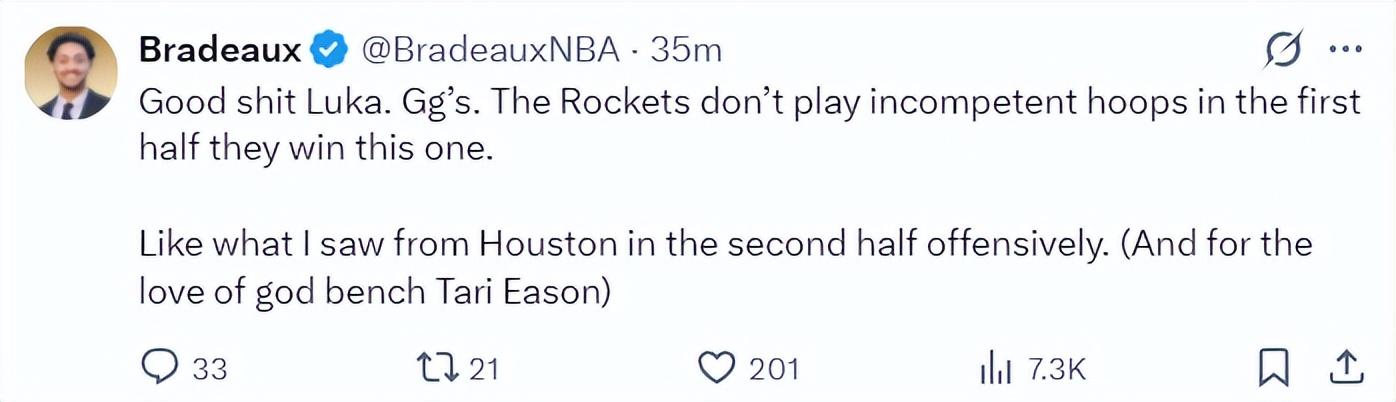Click the 35m post timestamp

(x=686, y=49)
